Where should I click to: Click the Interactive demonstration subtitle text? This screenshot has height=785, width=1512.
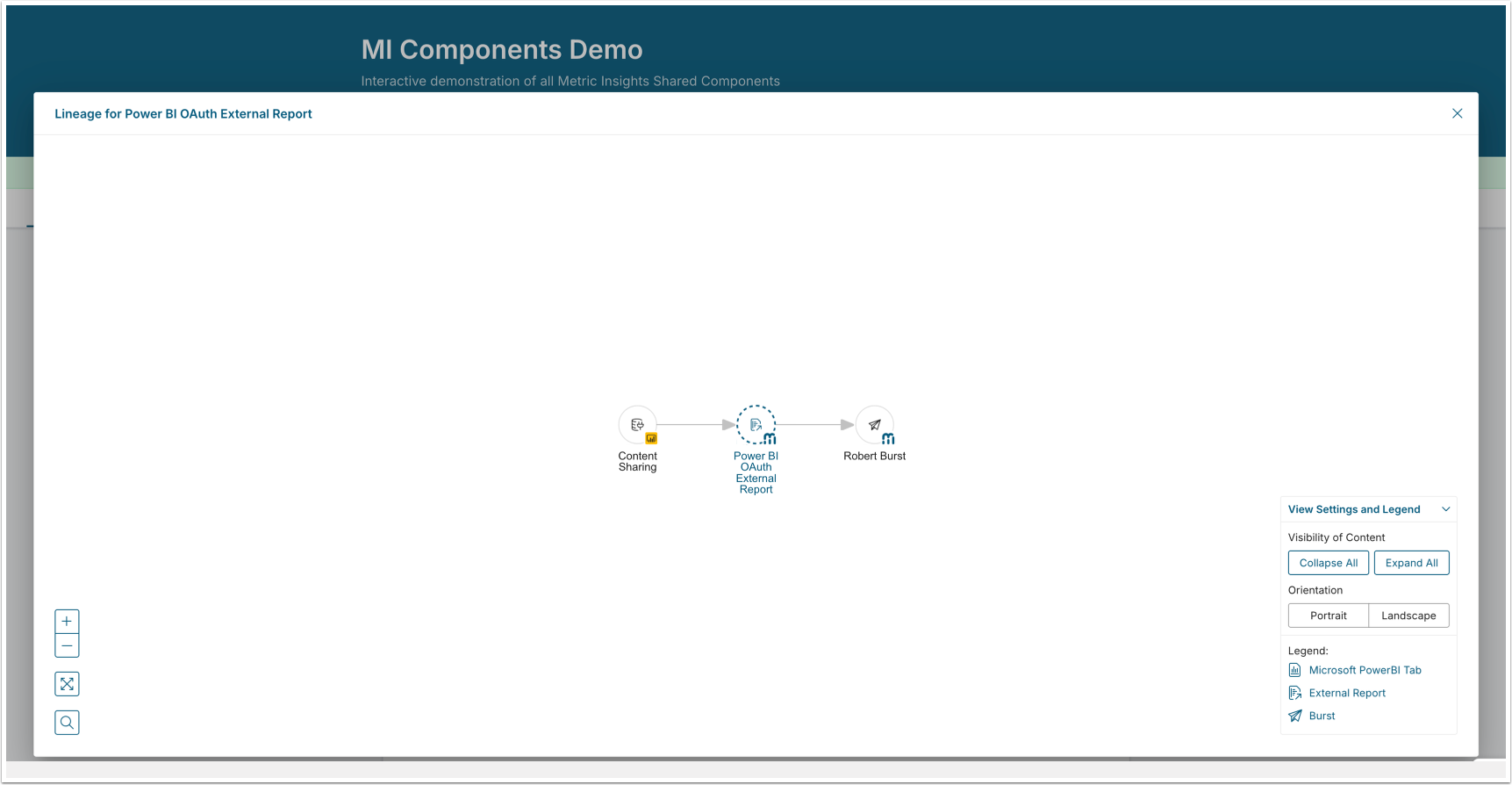[570, 81]
